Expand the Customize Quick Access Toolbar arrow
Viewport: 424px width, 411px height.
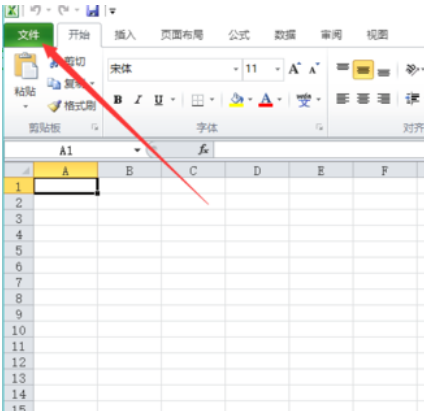tap(113, 11)
